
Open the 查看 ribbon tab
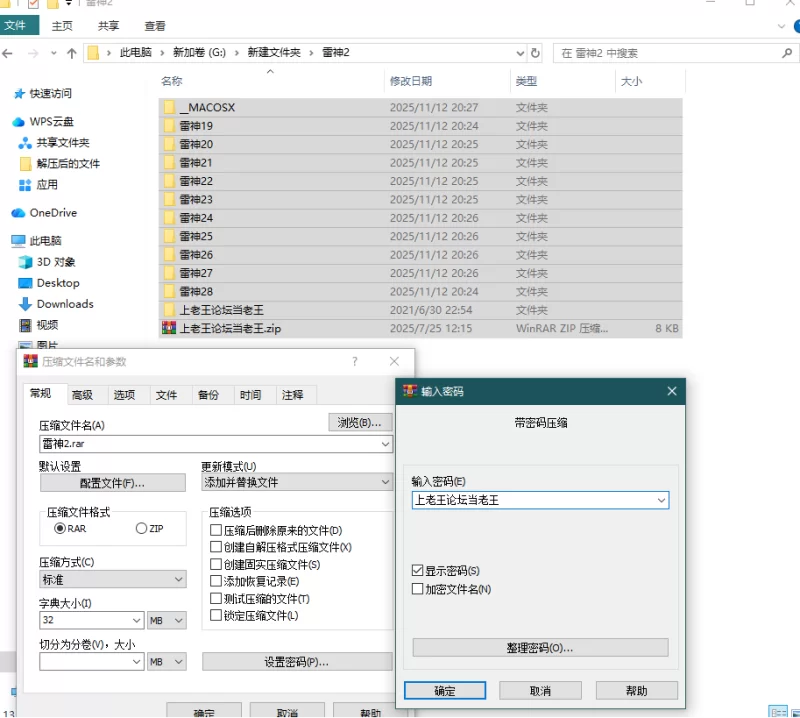coord(155,25)
